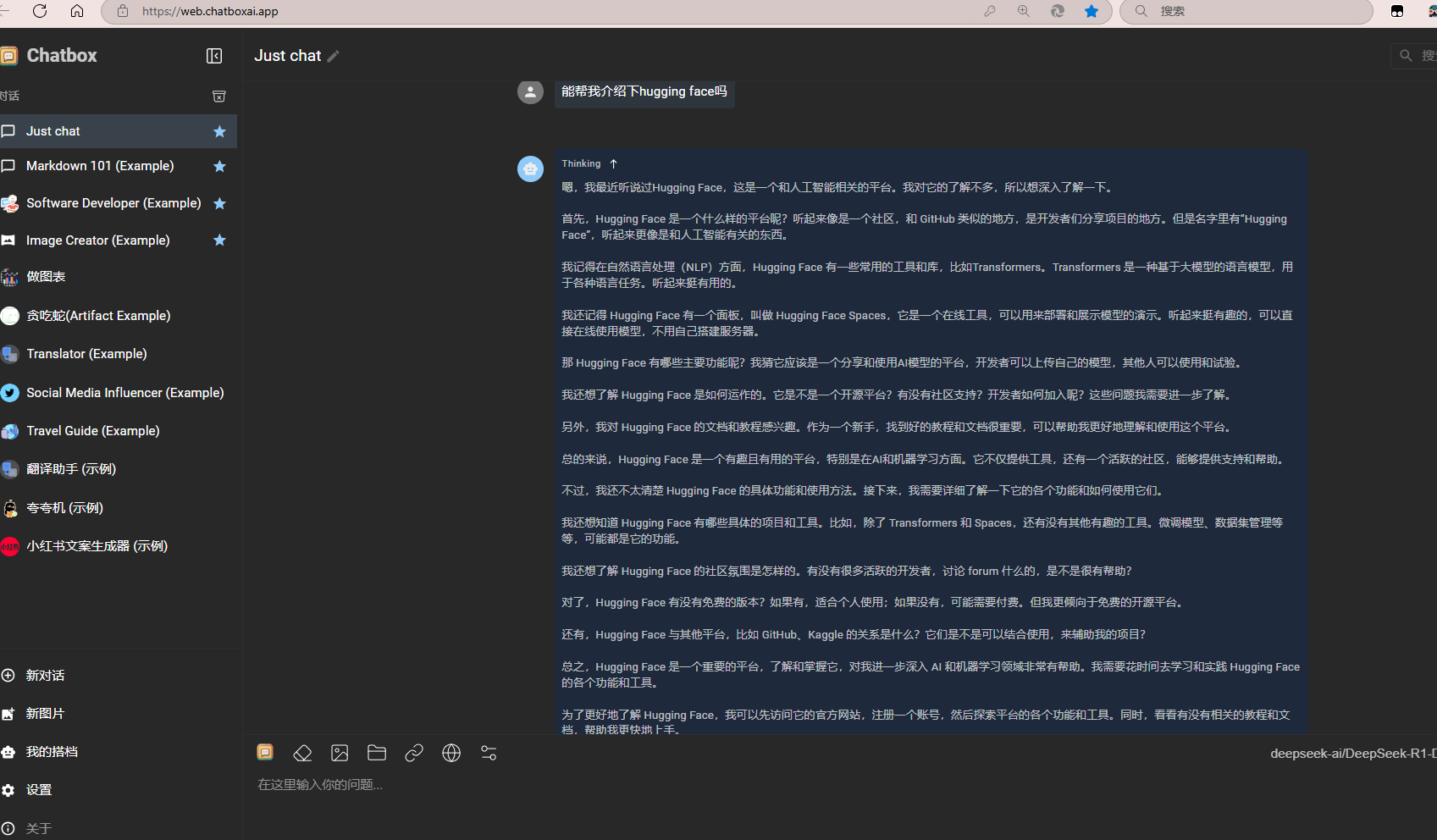The image size is (1437, 840).
Task: Click the browser address bar URL
Action: point(210,12)
